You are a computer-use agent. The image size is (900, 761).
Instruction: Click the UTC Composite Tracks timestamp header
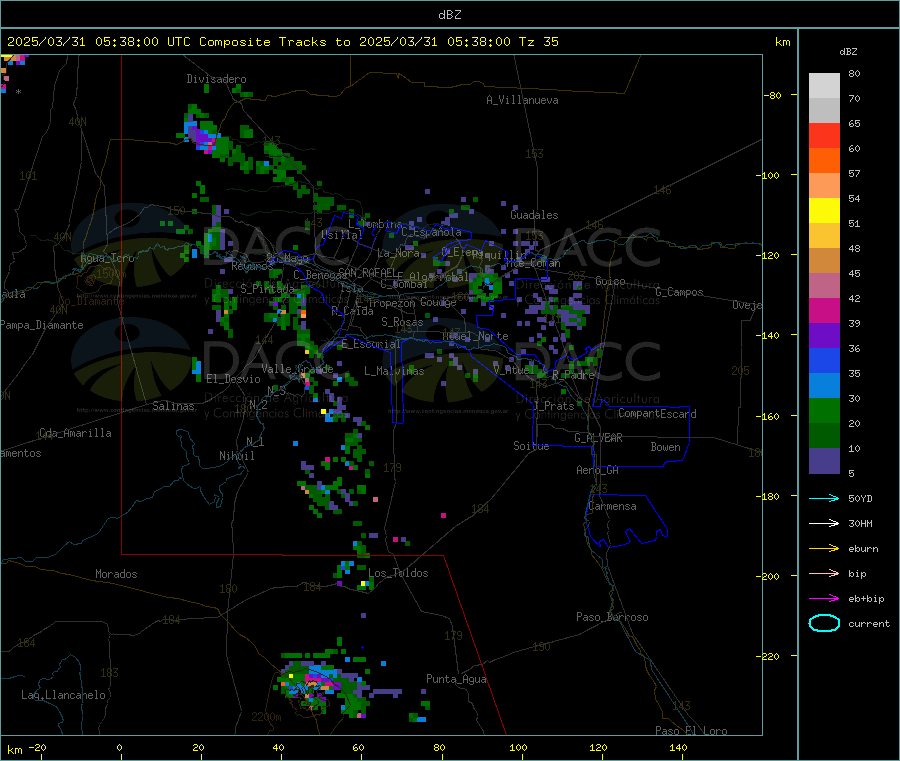point(282,41)
